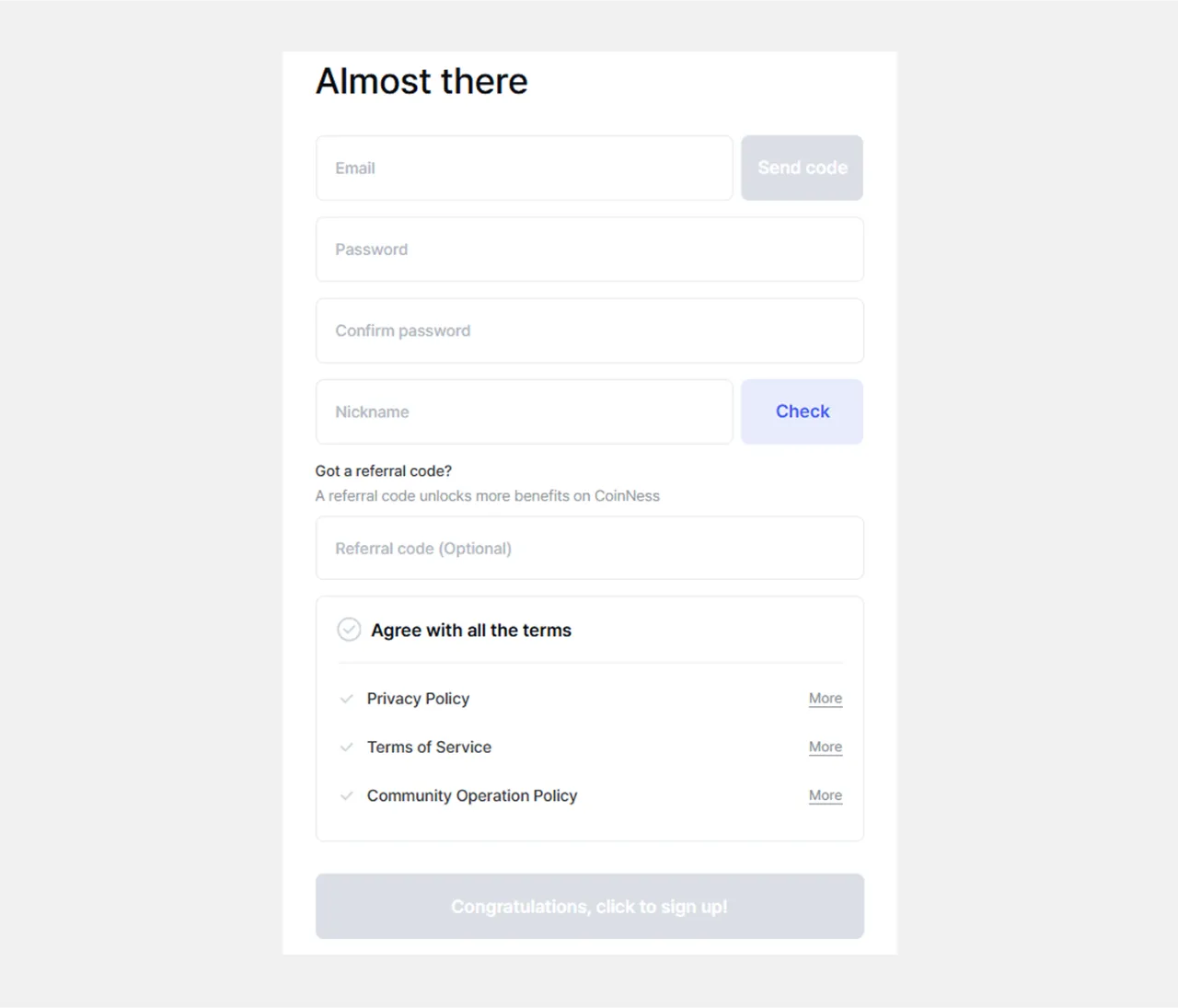Image resolution: width=1178 pixels, height=1008 pixels.
Task: Focus the Confirm password field
Action: pyautogui.click(x=590, y=330)
